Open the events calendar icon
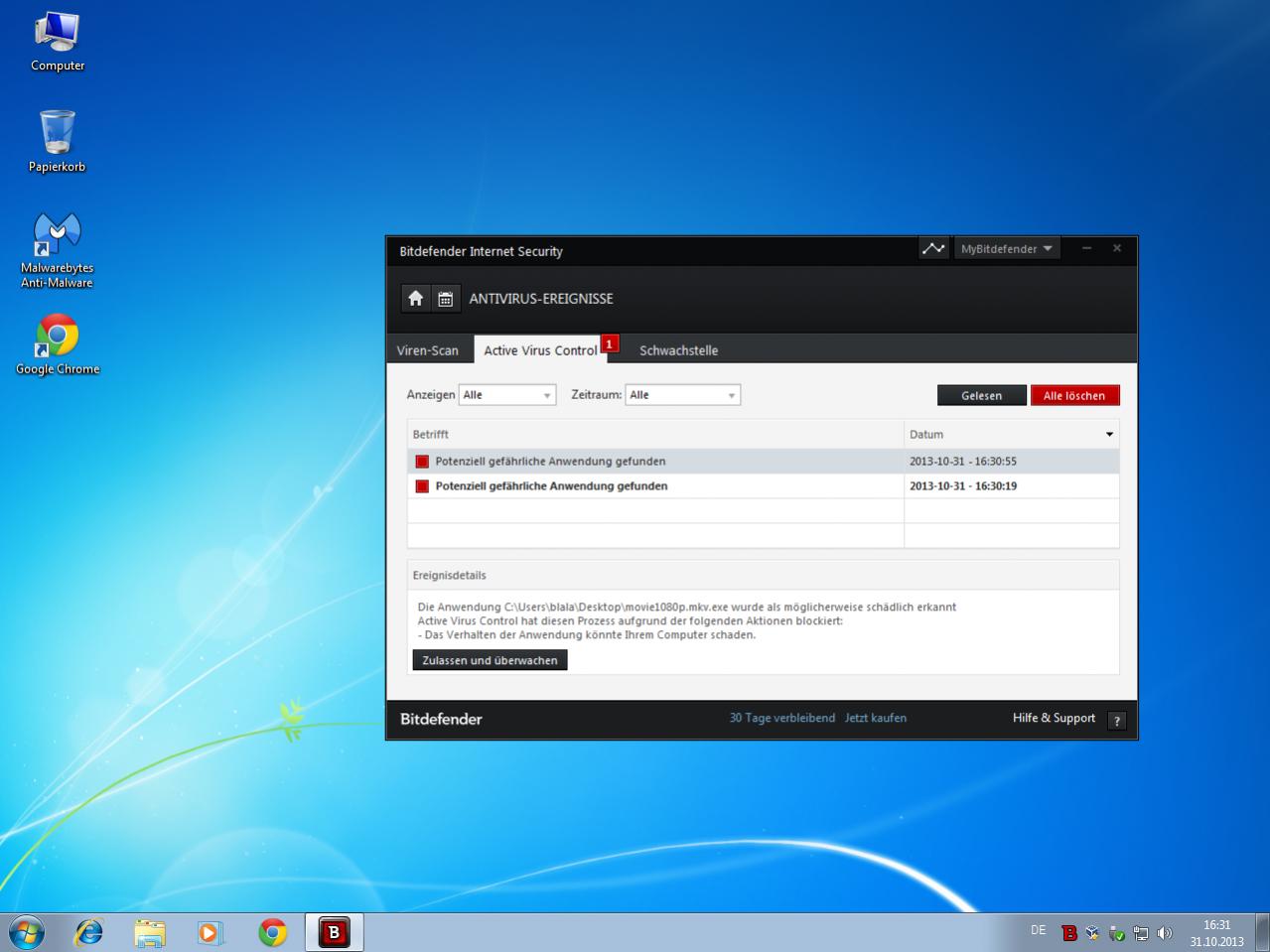This screenshot has width=1270, height=952. point(446,299)
